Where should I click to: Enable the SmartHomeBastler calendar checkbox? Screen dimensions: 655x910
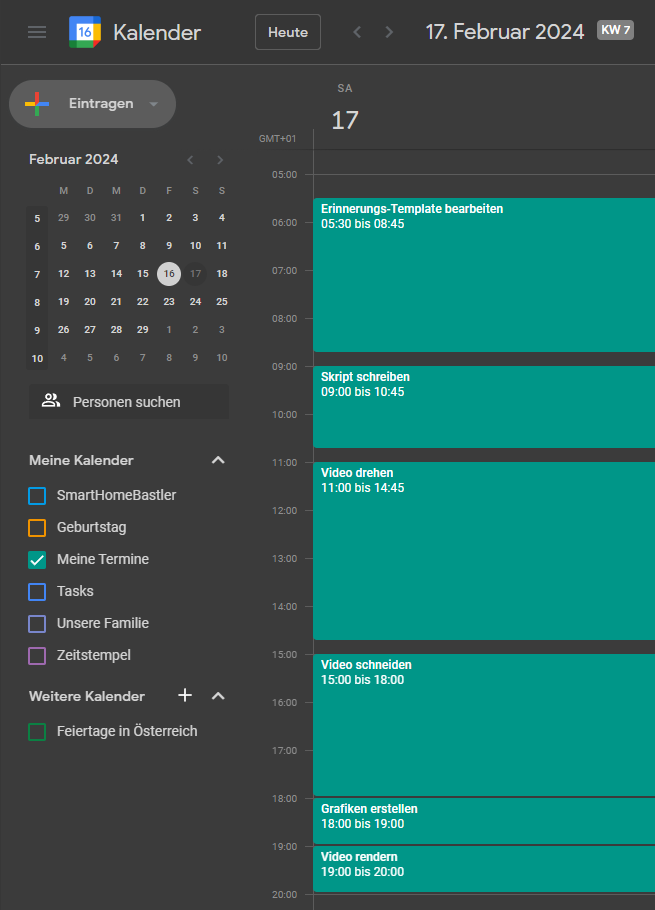pos(37,496)
